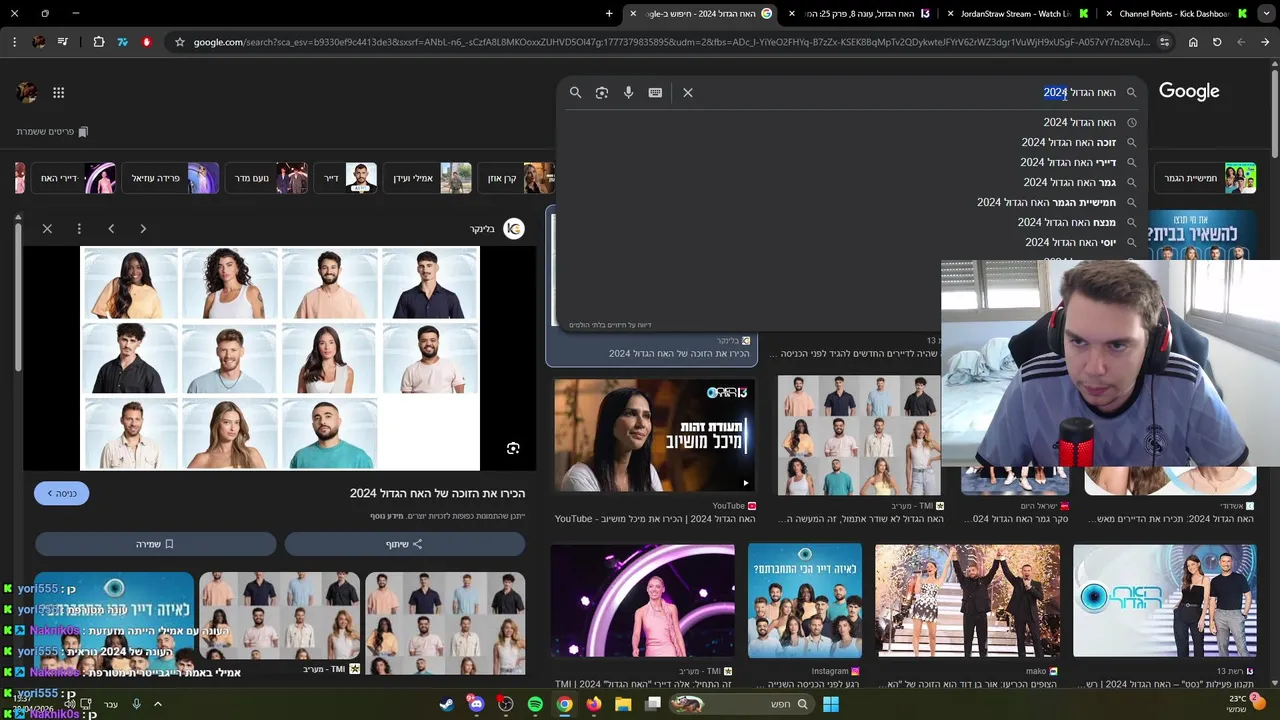Close the image preview panel

(47, 228)
